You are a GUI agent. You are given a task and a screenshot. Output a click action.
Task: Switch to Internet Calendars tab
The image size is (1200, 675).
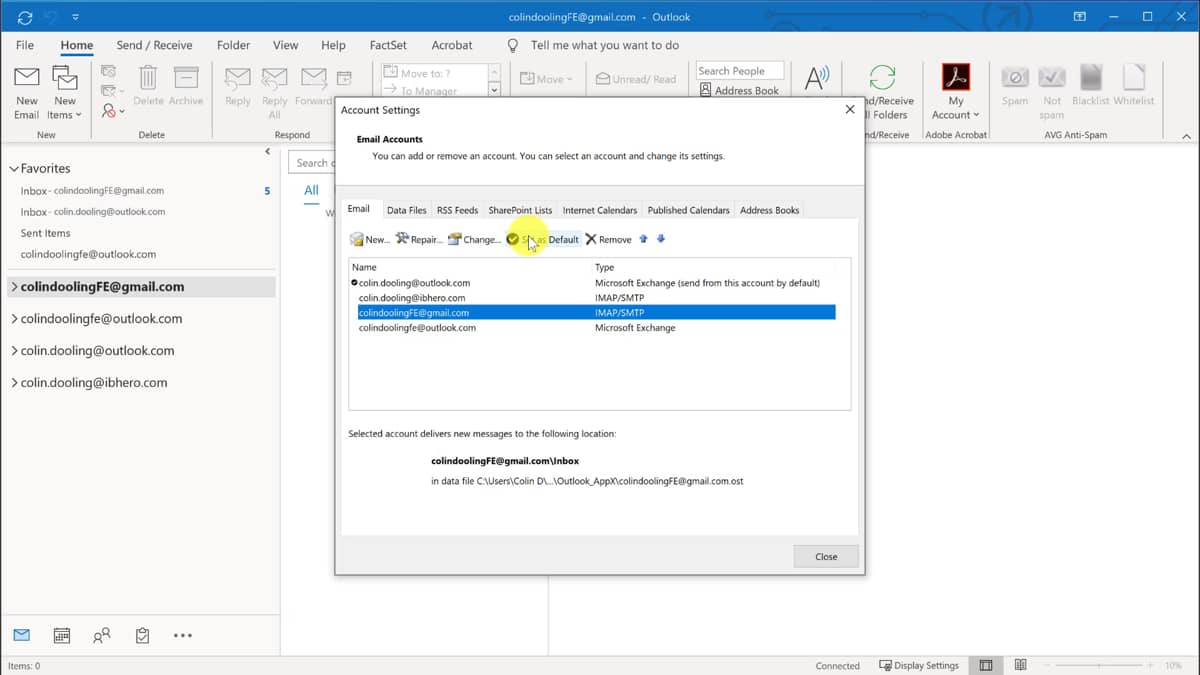(599, 210)
